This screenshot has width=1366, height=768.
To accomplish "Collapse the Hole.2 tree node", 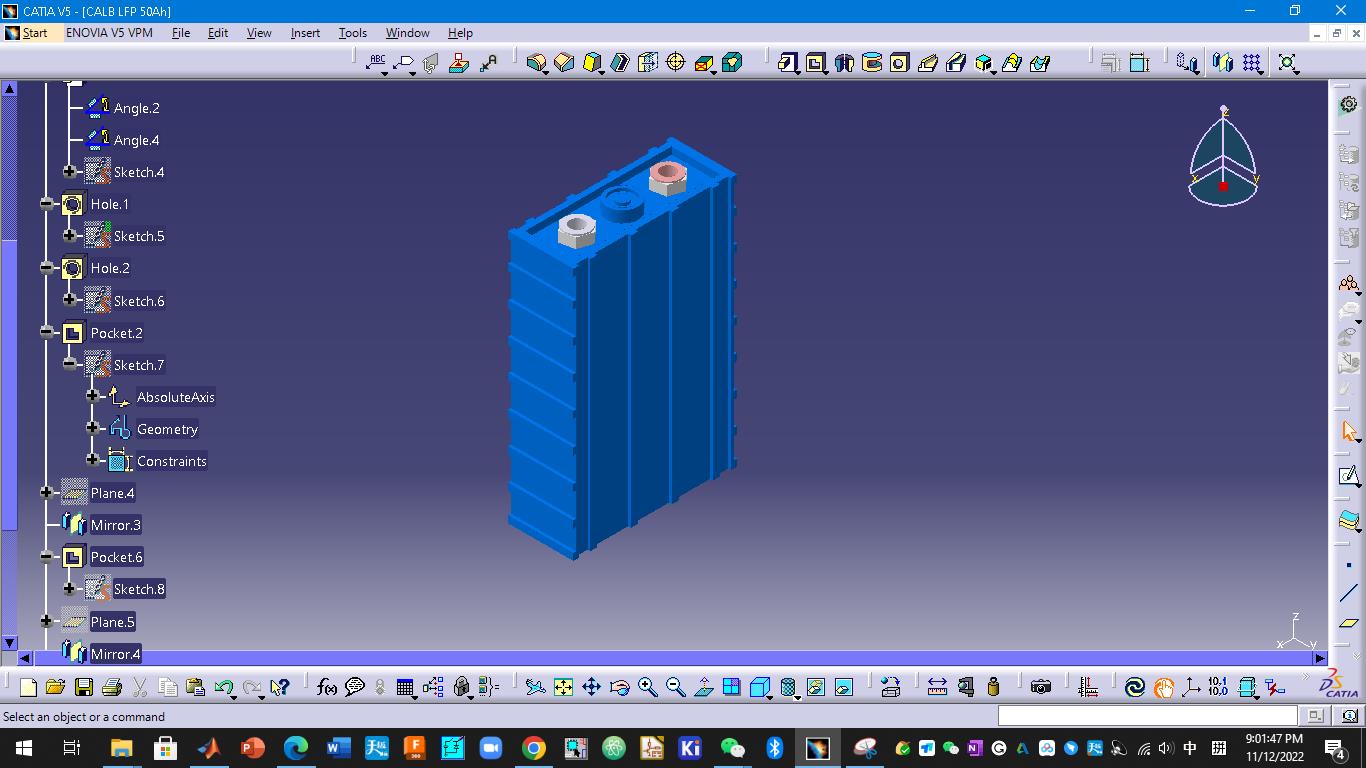I will point(47,268).
